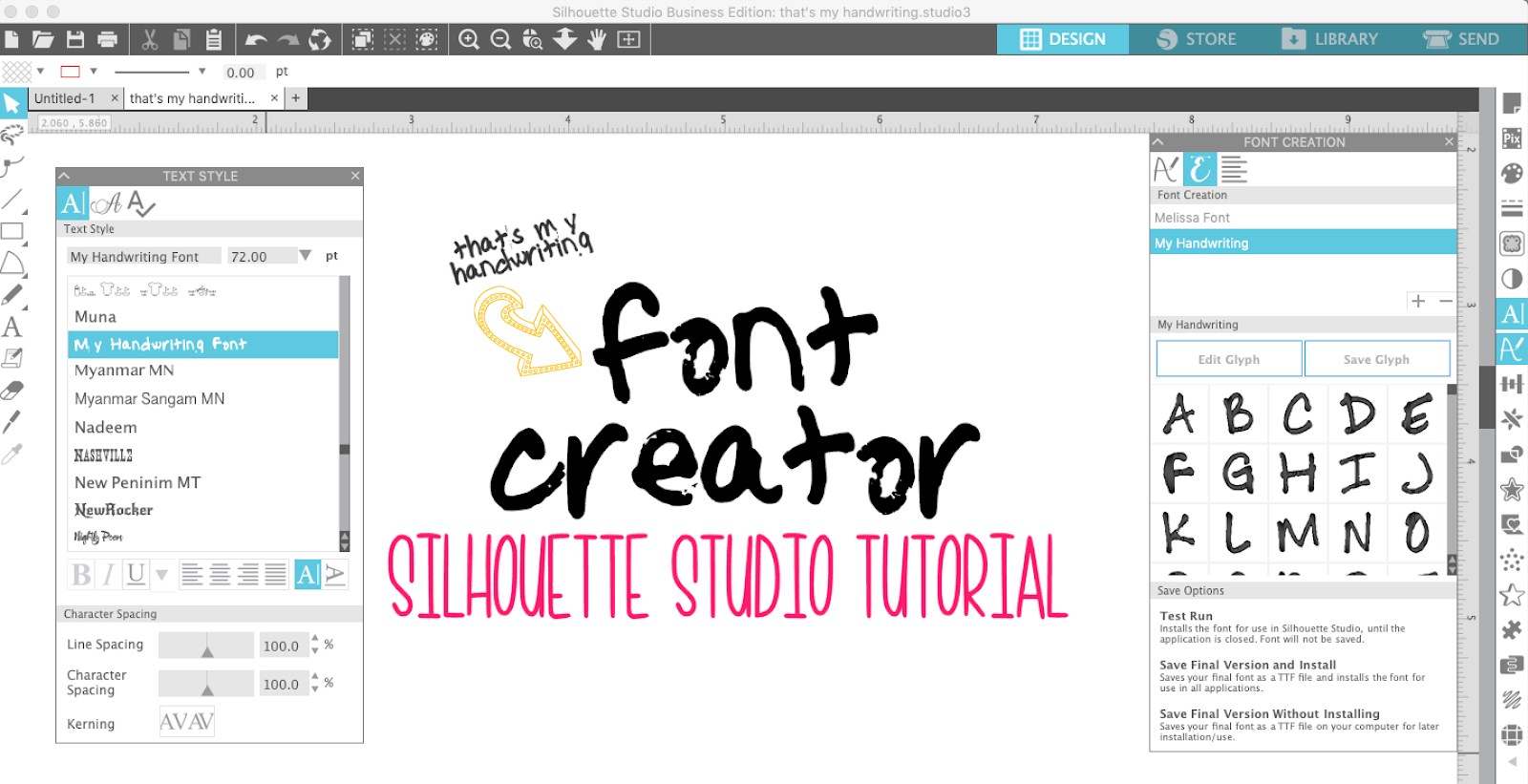Select the glyph A thumbnail
Viewport: 1528px width, 784px height.
1179,413
